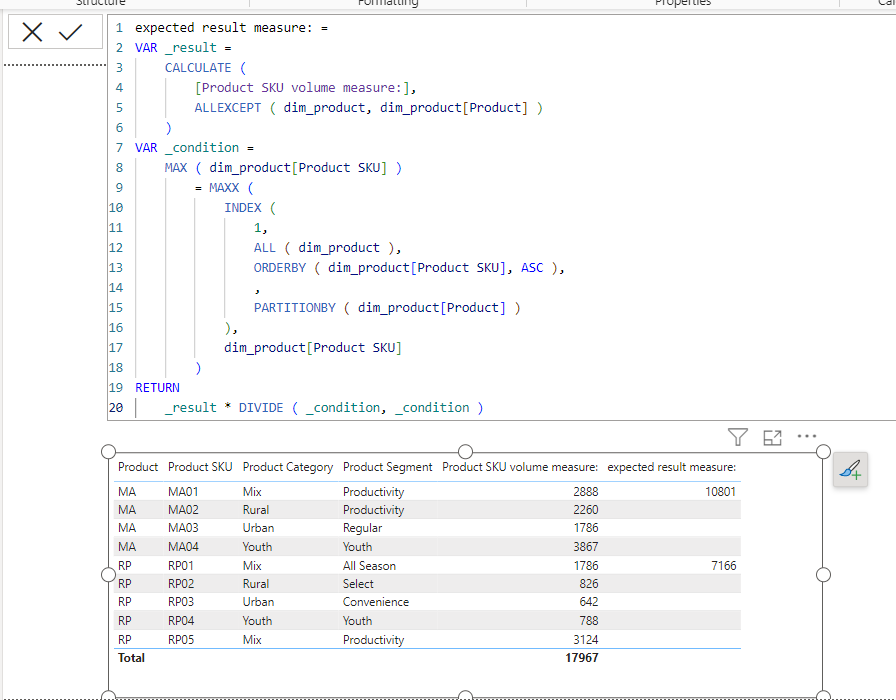Screen dimensions: 896x700
Task: Place cursor on ORDERBY in line 13
Action: click(279, 268)
